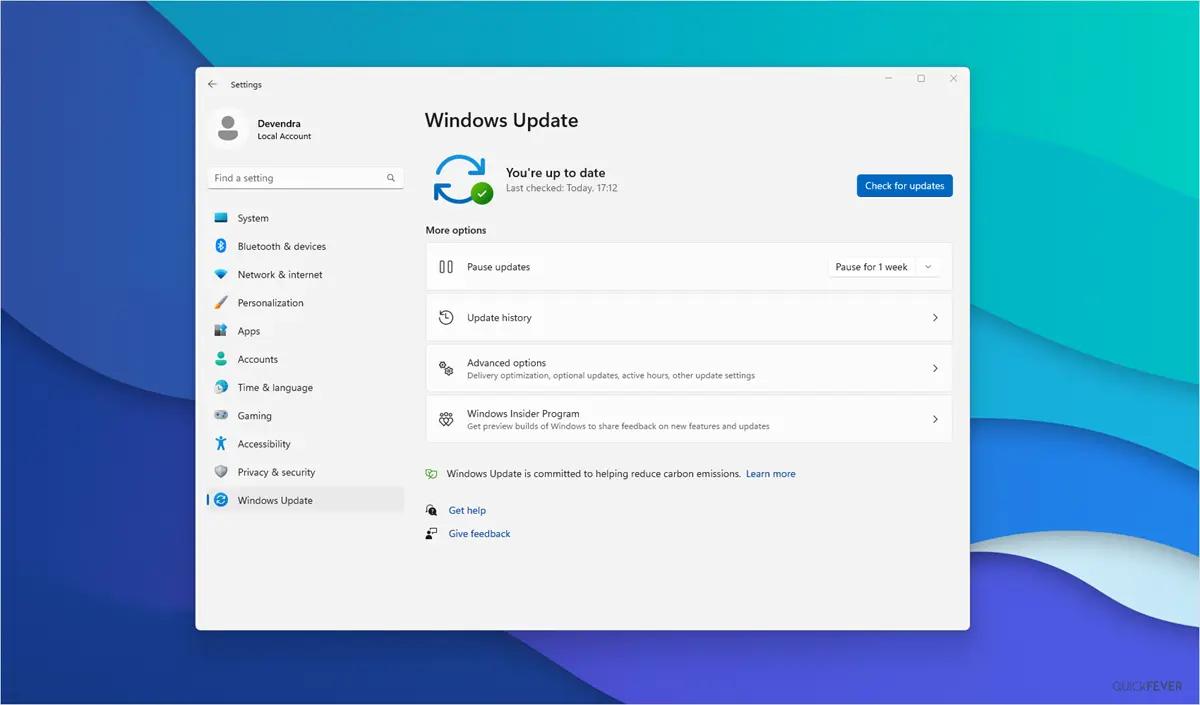This screenshot has height=705, width=1200.
Task: Maximize the Settings window
Action: pyautogui.click(x=921, y=78)
